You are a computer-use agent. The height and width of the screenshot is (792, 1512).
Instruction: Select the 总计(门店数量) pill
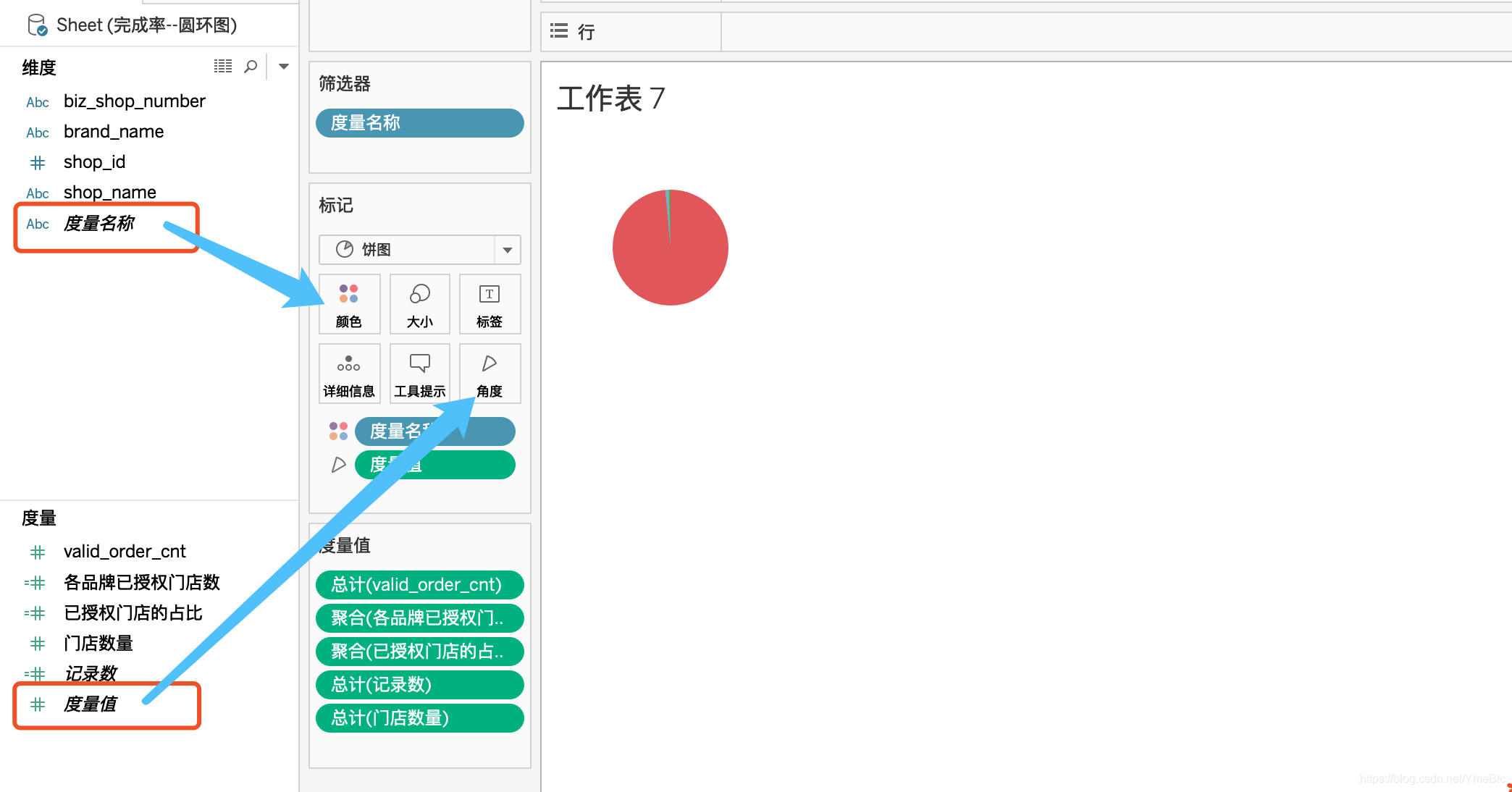(420, 718)
